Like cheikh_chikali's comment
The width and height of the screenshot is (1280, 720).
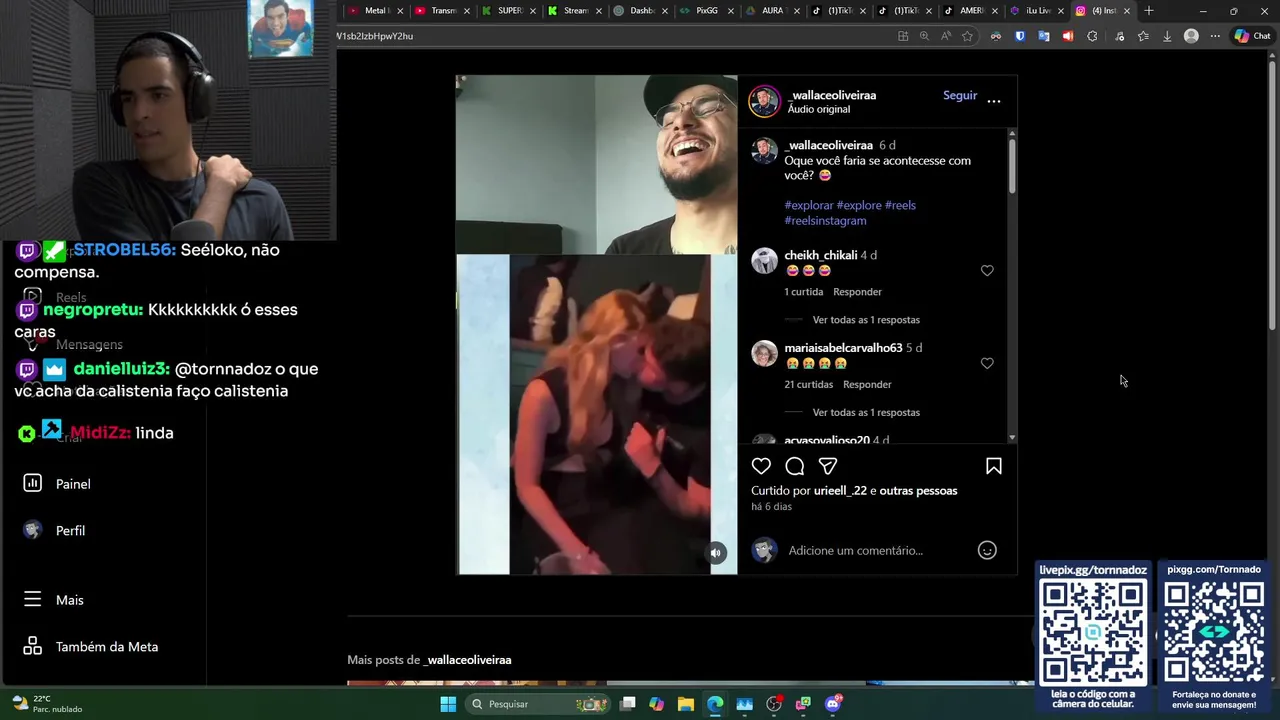pyautogui.click(x=987, y=271)
